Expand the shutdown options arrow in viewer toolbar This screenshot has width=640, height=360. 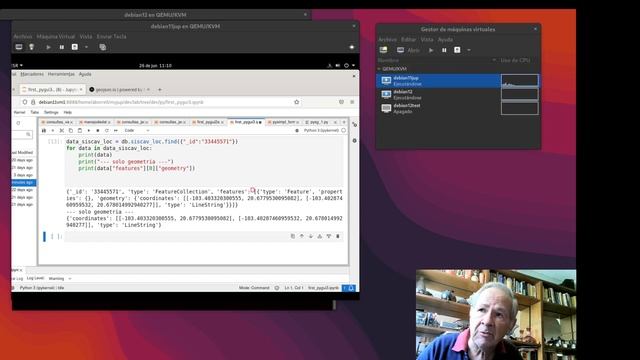86,47
